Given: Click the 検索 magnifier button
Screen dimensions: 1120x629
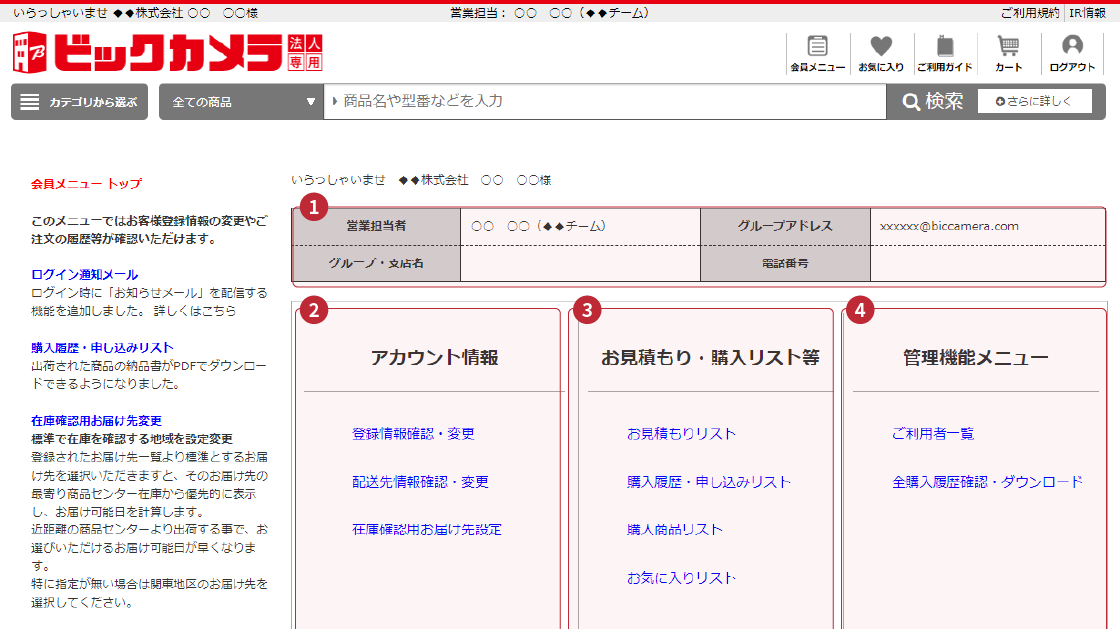Looking at the screenshot, I should 929,101.
